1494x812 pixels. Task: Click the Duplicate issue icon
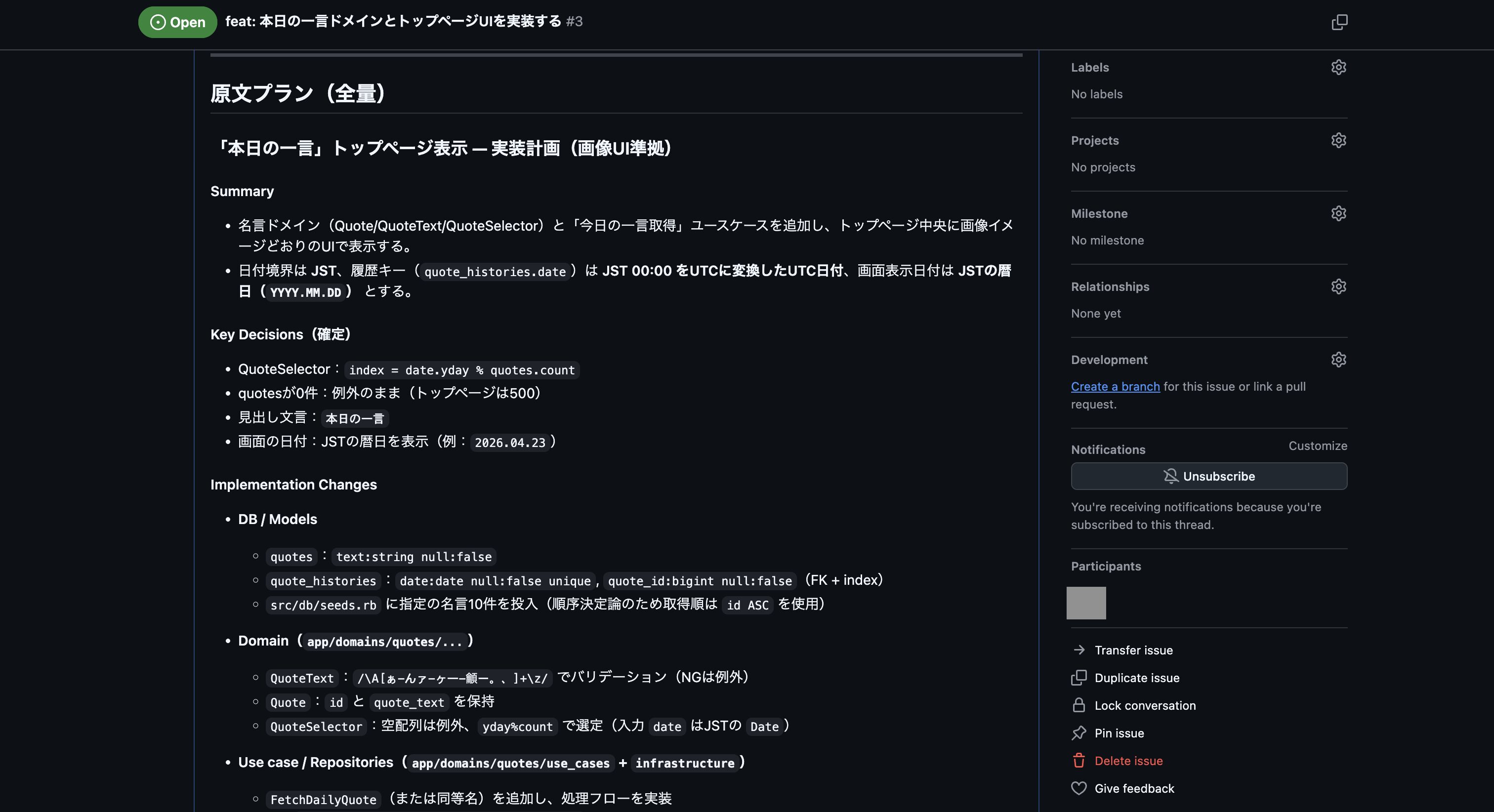point(1079,678)
